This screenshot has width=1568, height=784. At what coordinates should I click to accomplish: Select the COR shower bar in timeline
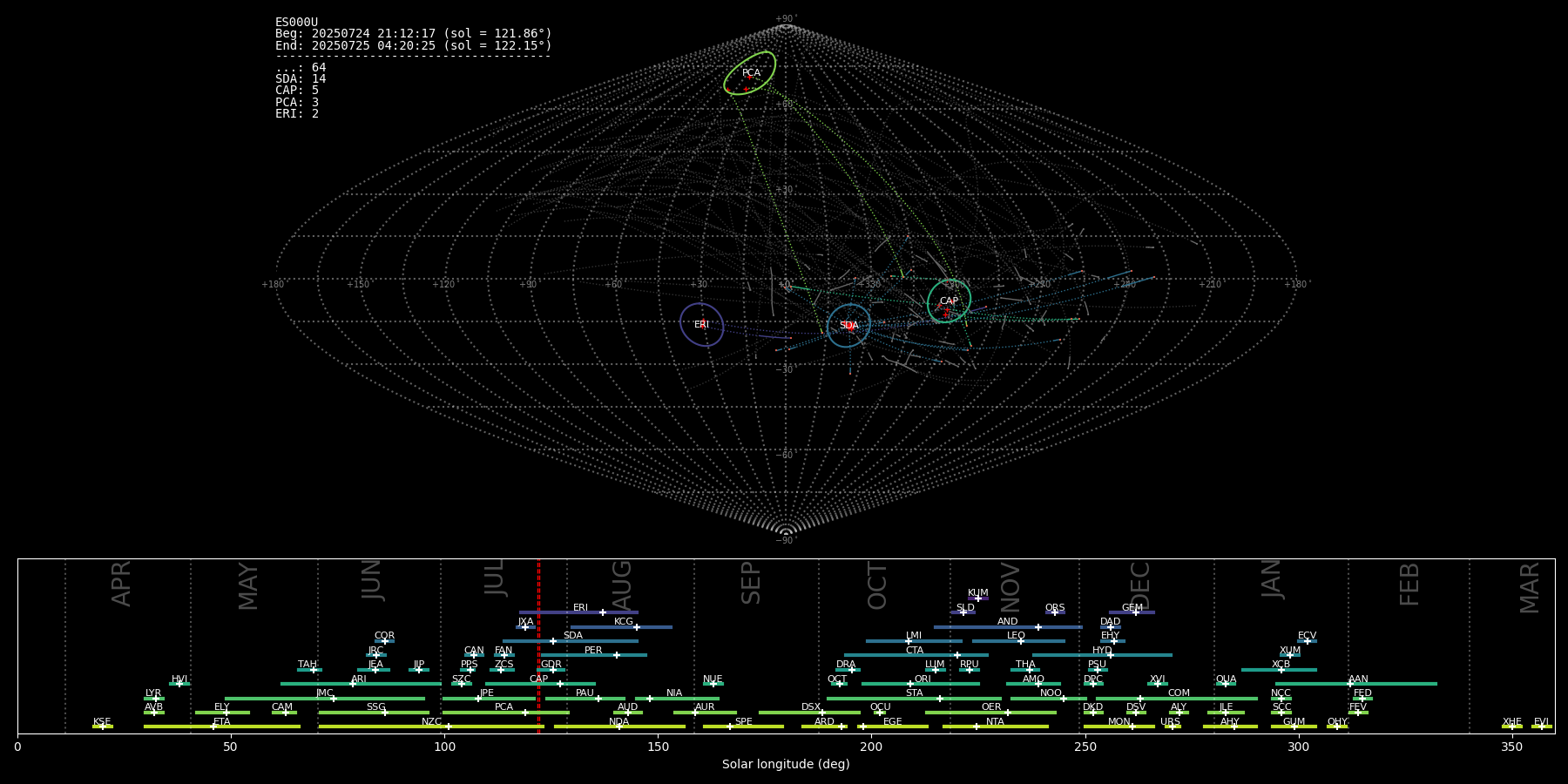pos(384,641)
